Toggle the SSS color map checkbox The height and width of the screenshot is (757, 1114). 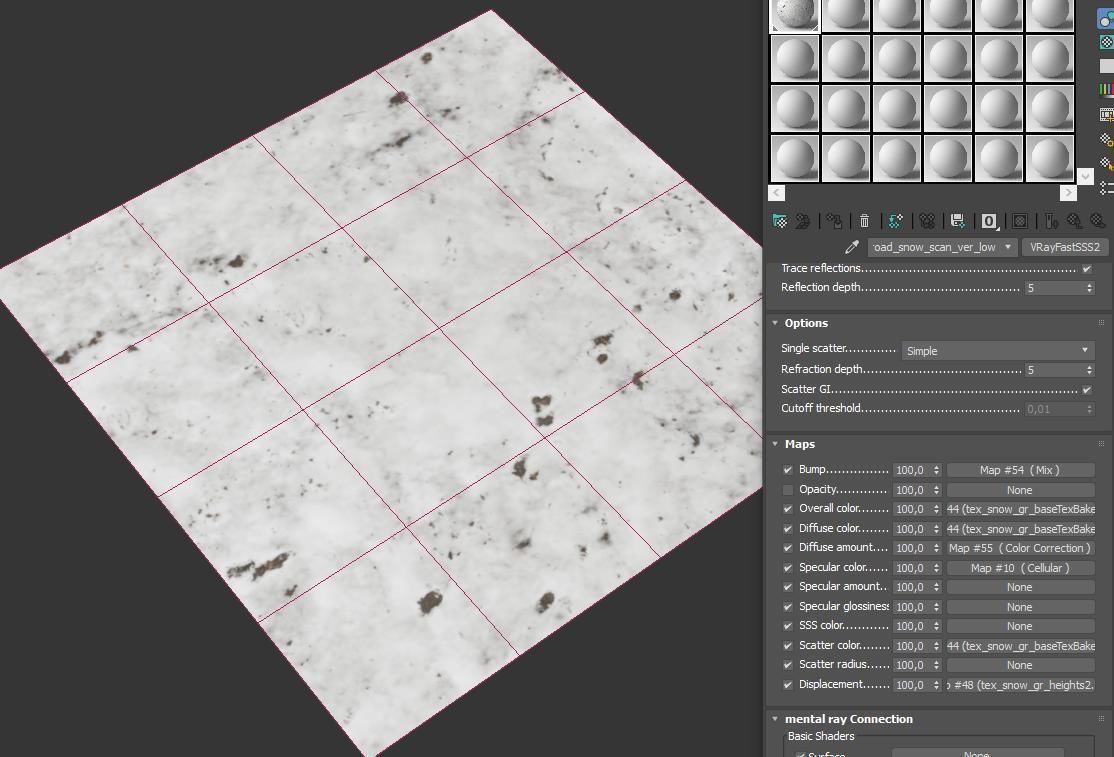click(787, 626)
